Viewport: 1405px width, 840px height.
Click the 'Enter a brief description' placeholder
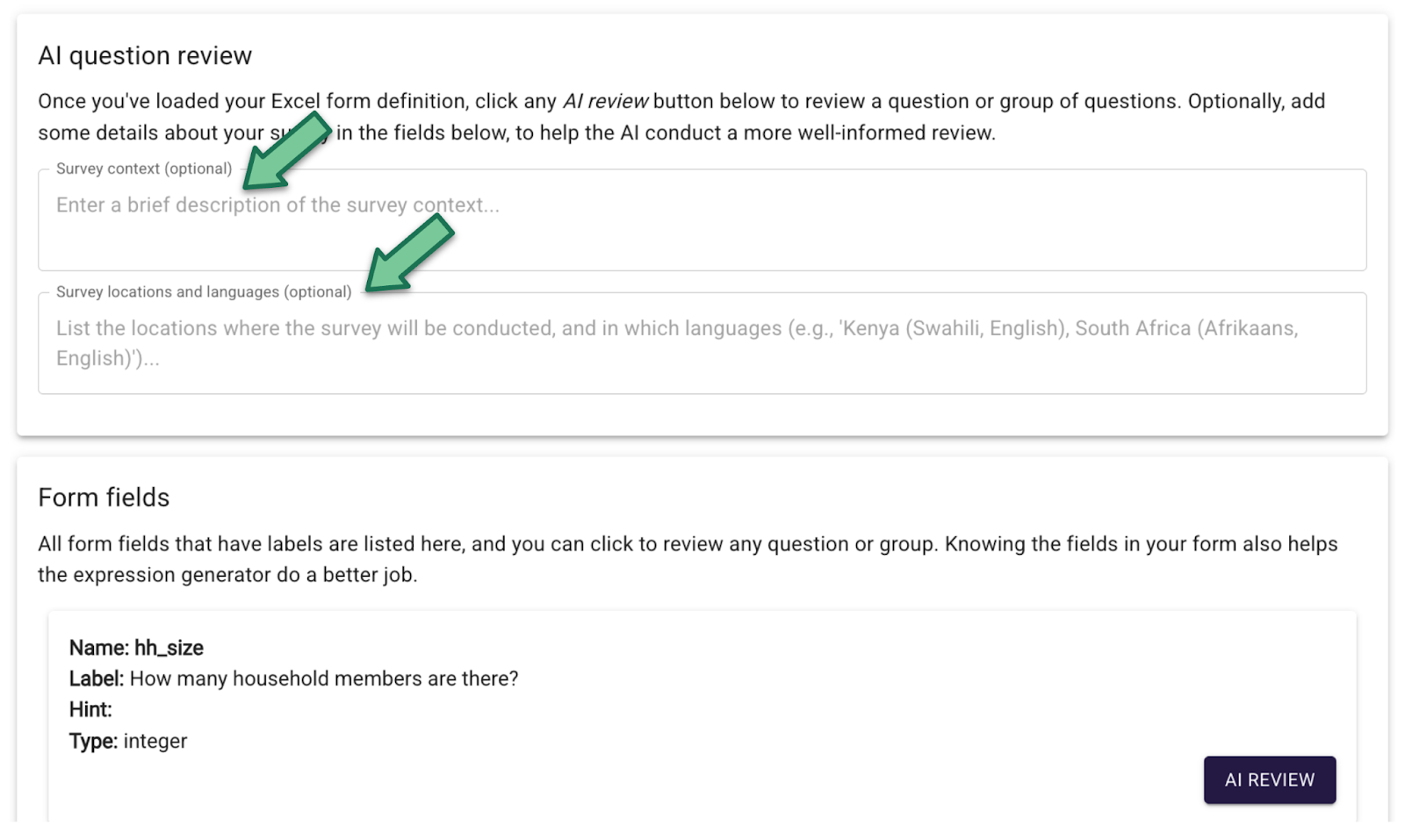tap(277, 205)
